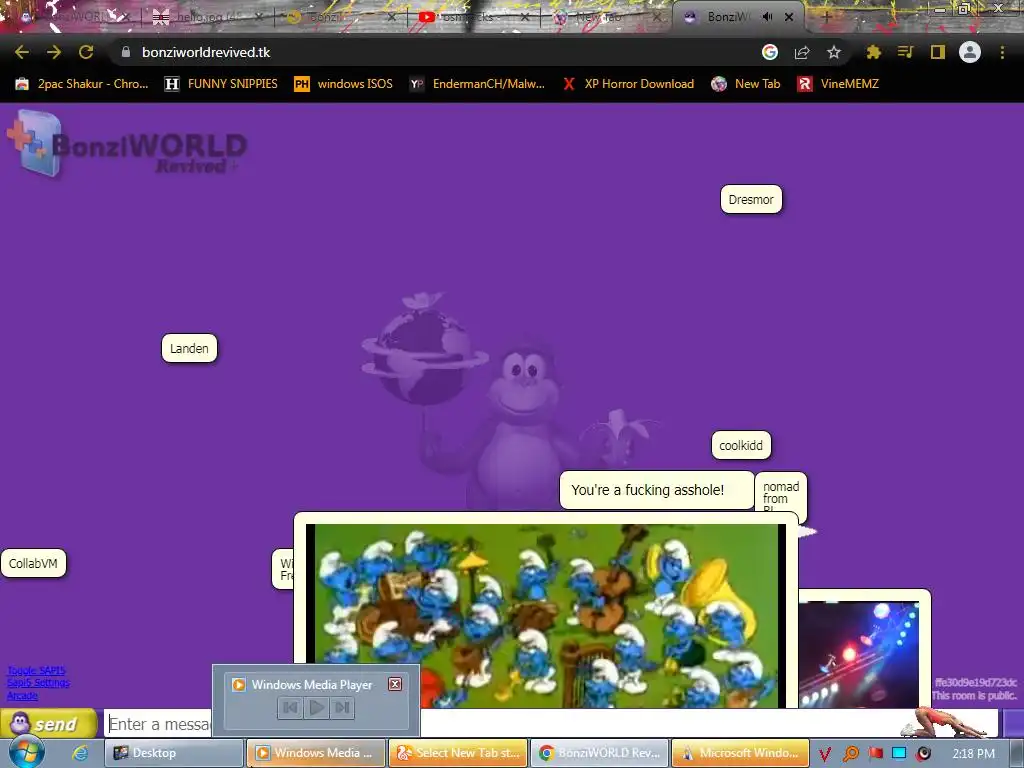Click the CollabVM name tag
Screen dimensions: 1024x768
point(33,563)
